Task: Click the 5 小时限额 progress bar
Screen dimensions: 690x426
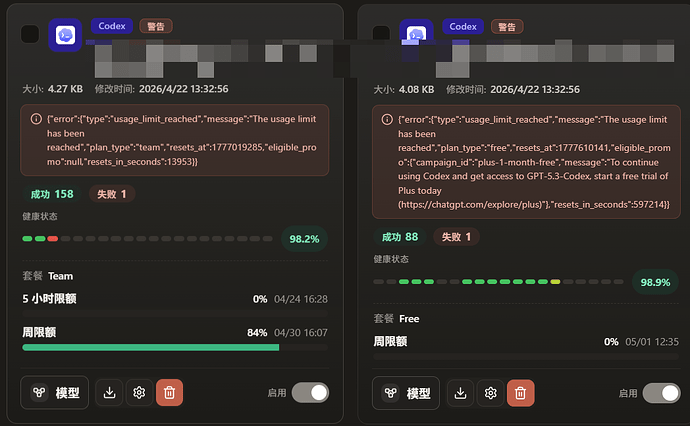Action: click(175, 313)
